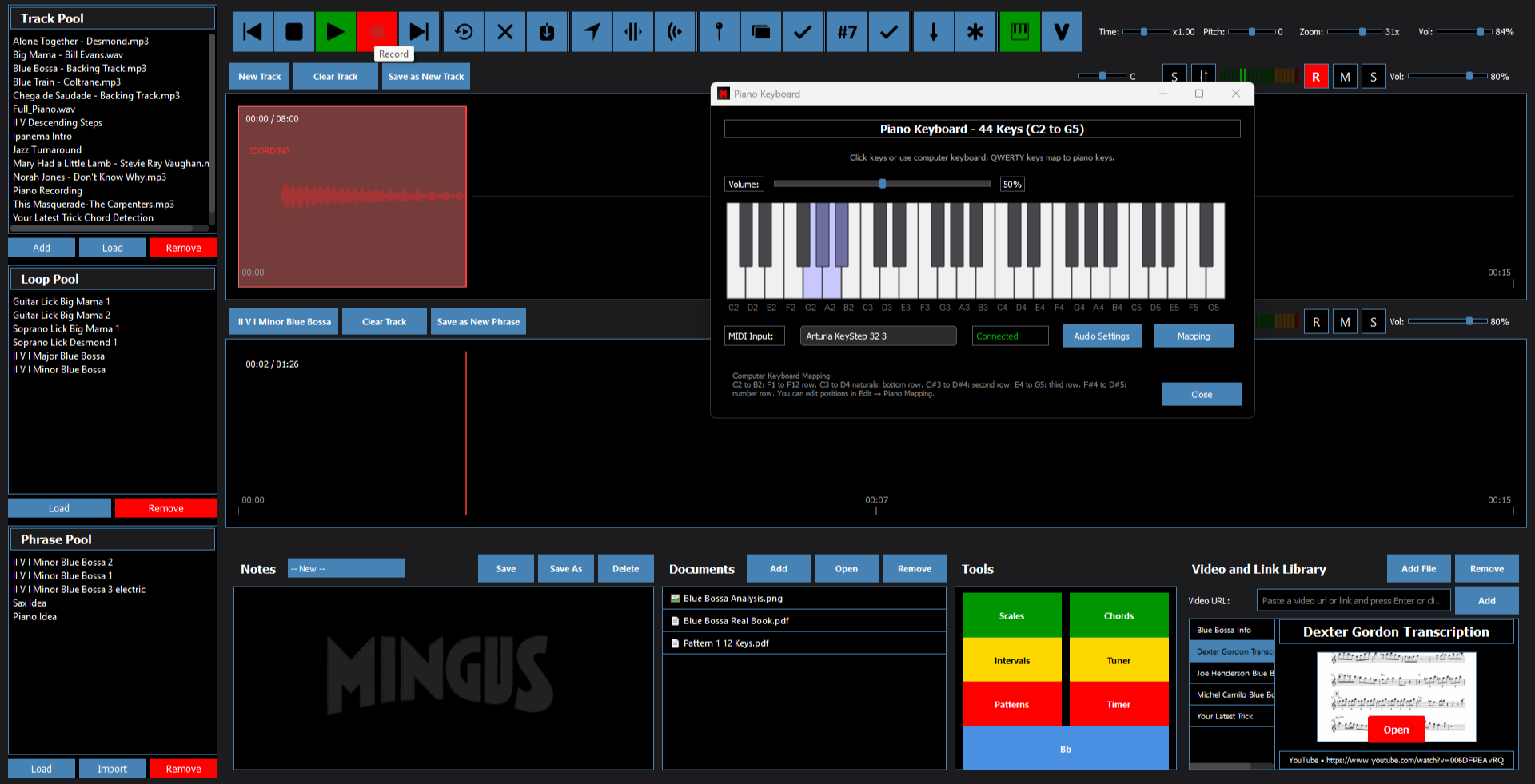Select "Joe Henderson Blue" in video library
The width and height of the screenshot is (1535, 784).
click(1234, 673)
